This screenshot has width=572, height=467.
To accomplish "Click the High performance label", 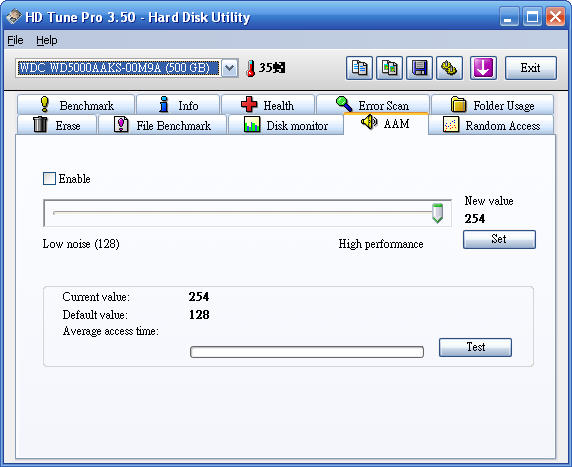I will click(x=381, y=244).
